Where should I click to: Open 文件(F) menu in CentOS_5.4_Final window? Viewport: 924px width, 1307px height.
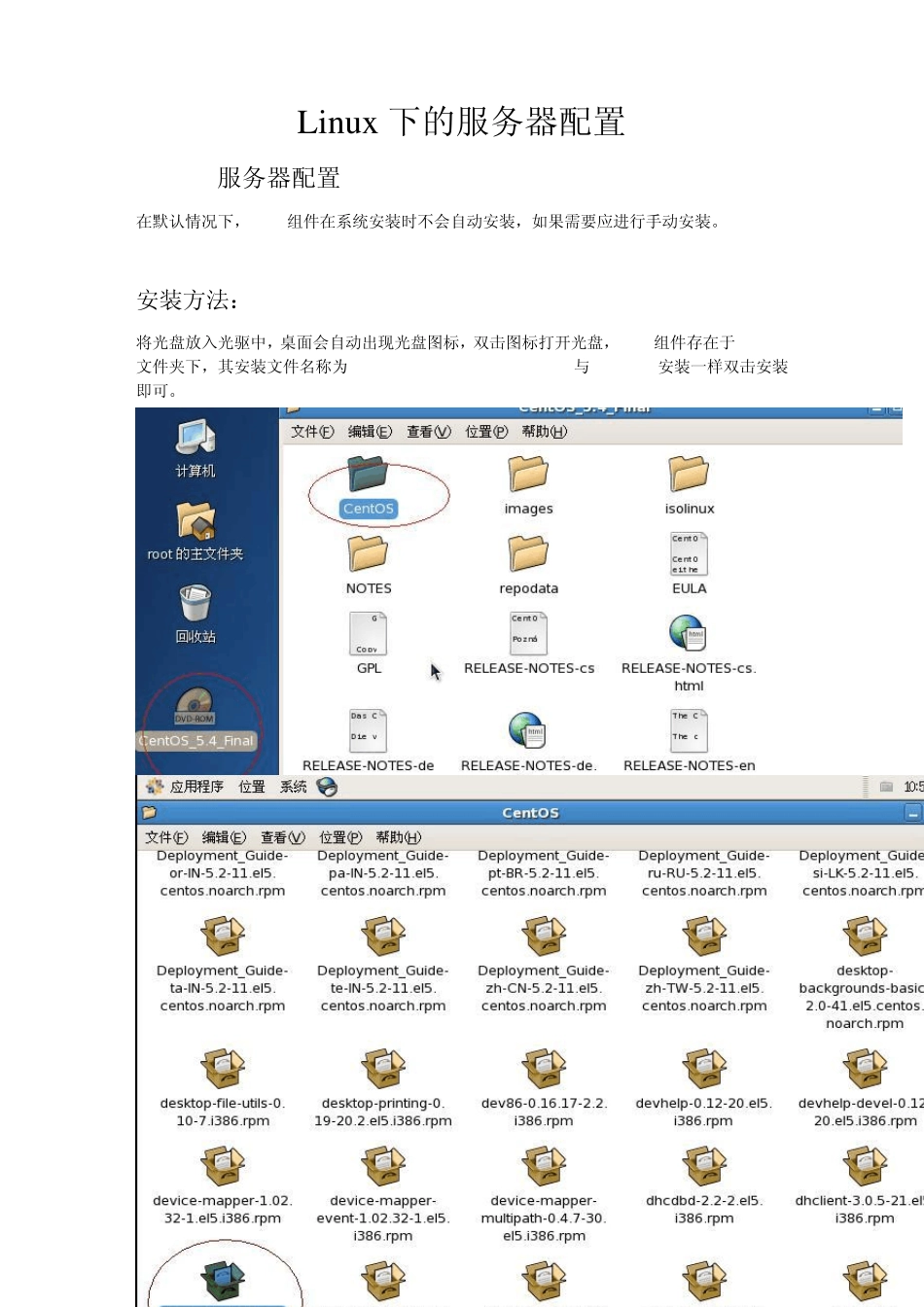click(312, 432)
